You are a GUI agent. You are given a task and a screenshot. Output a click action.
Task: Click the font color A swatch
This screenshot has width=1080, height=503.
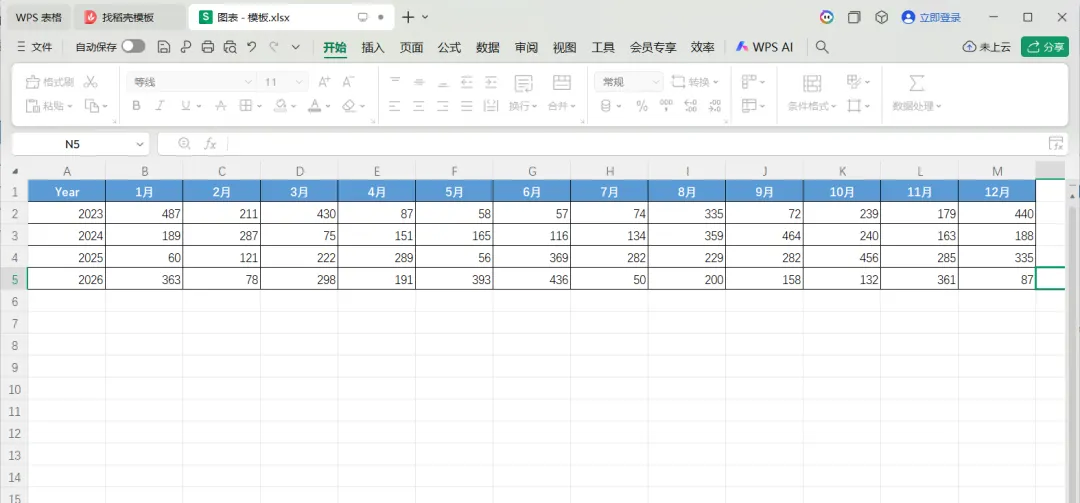pyautogui.click(x=315, y=106)
